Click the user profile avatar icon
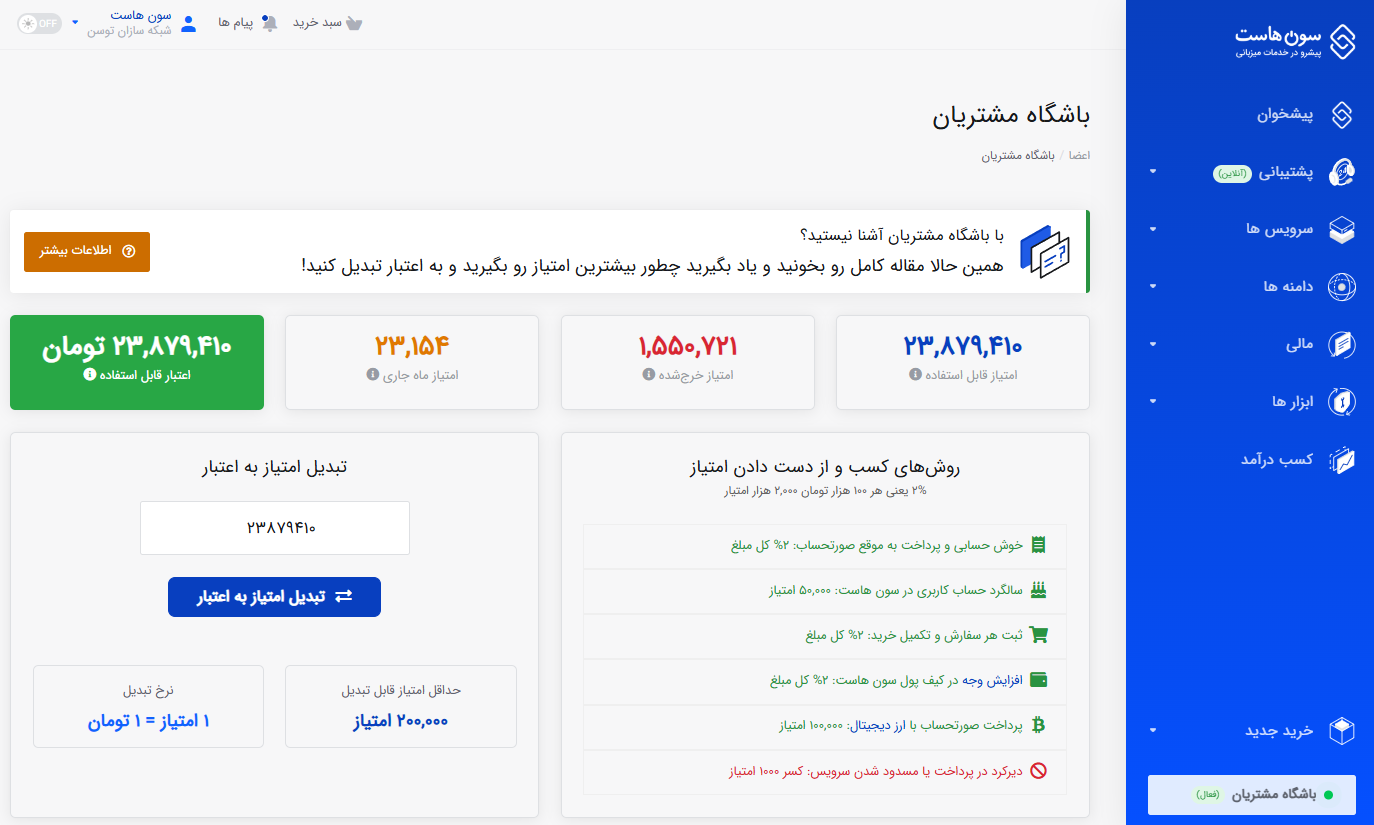 188,23
